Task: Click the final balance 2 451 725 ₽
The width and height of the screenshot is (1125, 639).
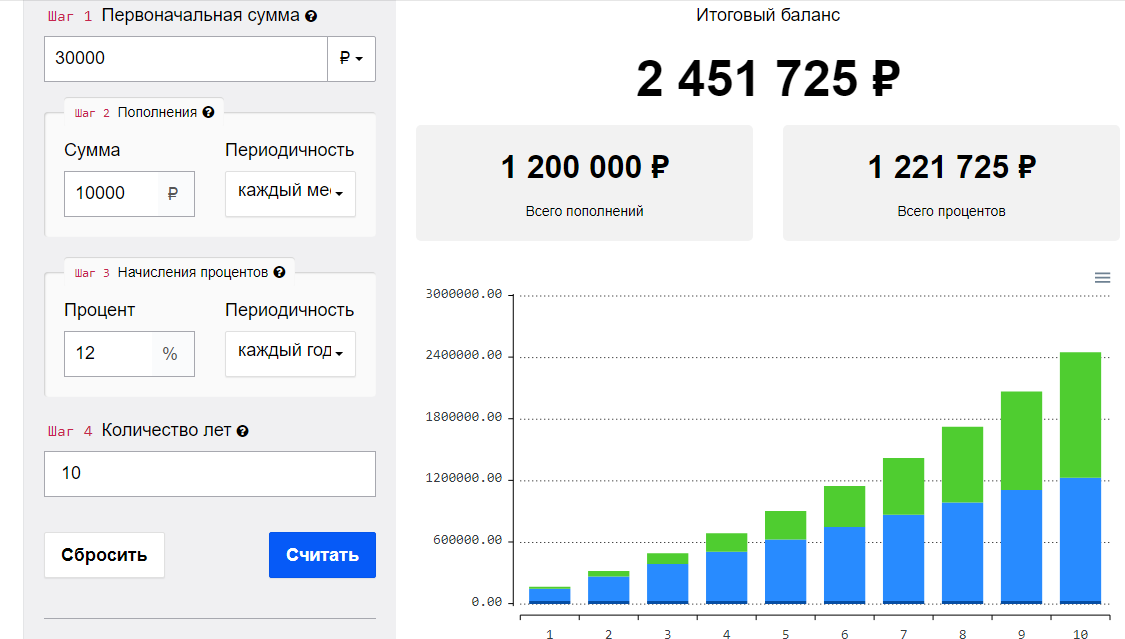Action: coord(768,78)
